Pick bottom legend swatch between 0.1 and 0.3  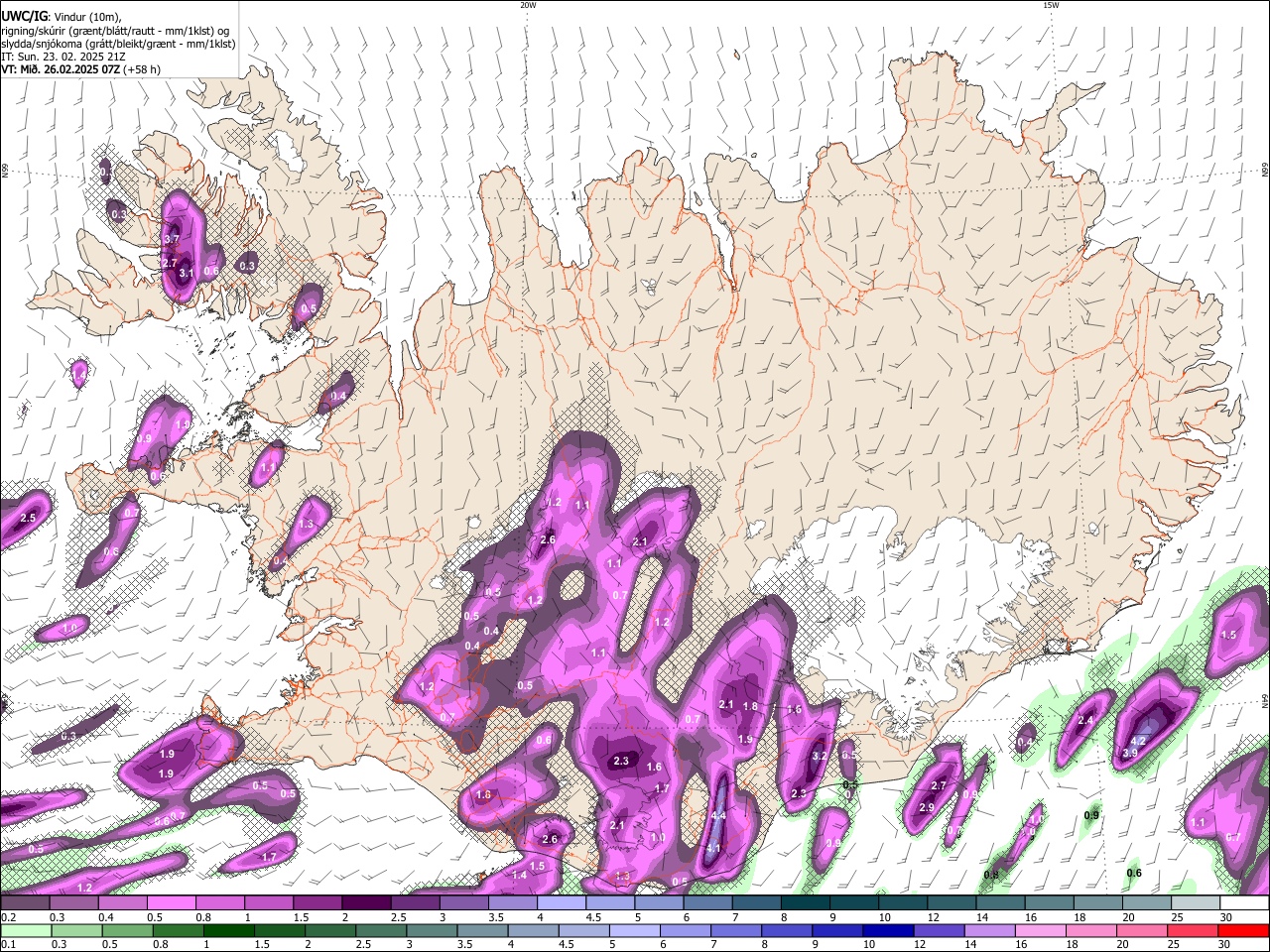point(26,930)
